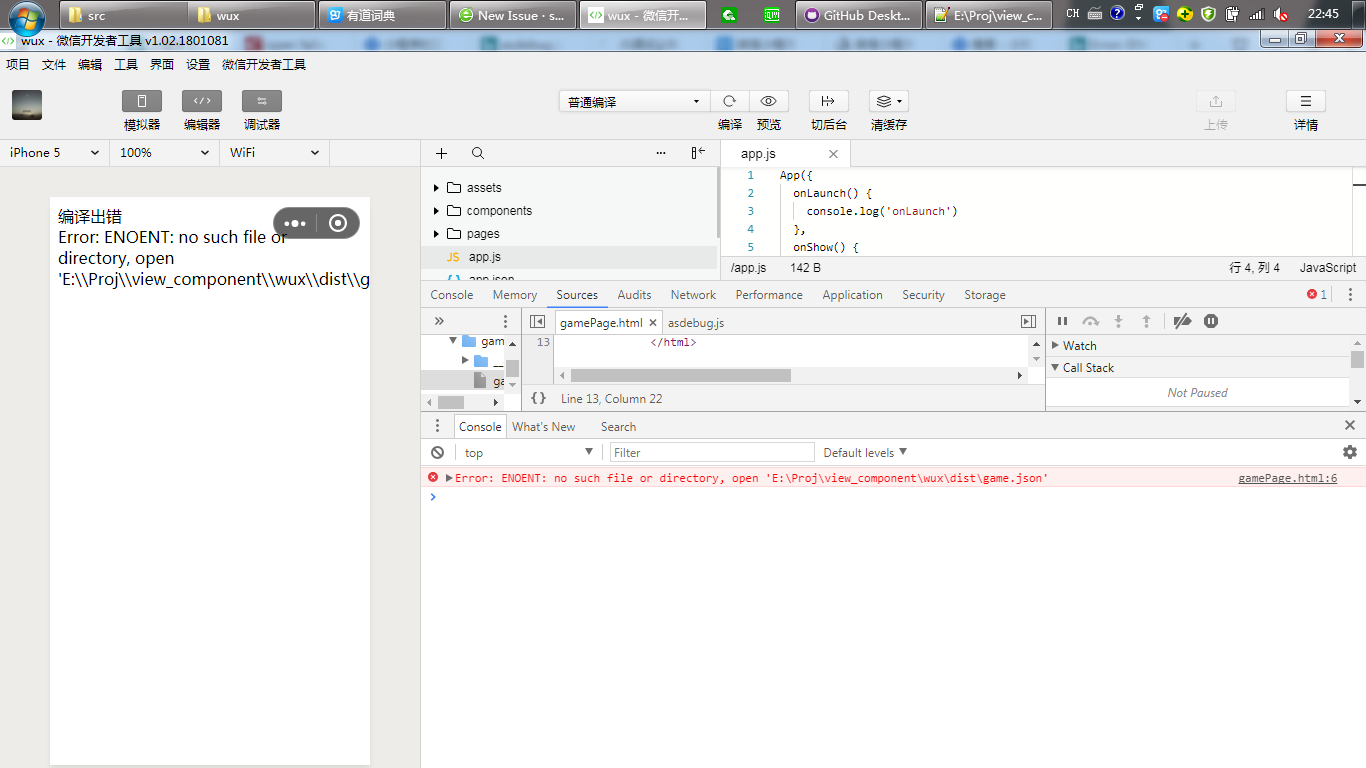The height and width of the screenshot is (768, 1366).
Task: Open the 微信开发者工具 menu
Action: pyautogui.click(x=264, y=64)
